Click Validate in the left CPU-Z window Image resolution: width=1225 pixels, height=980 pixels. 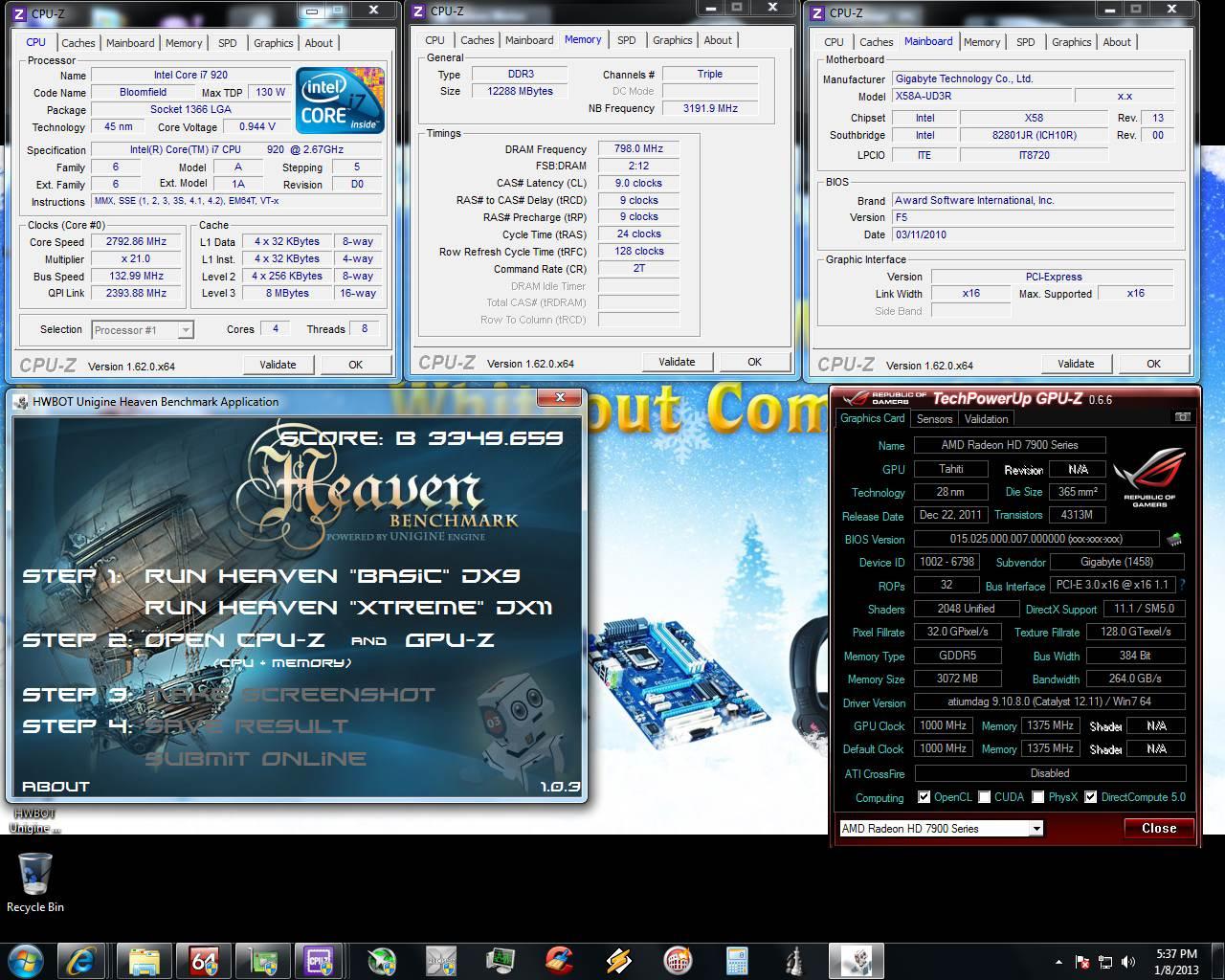pyautogui.click(x=278, y=365)
